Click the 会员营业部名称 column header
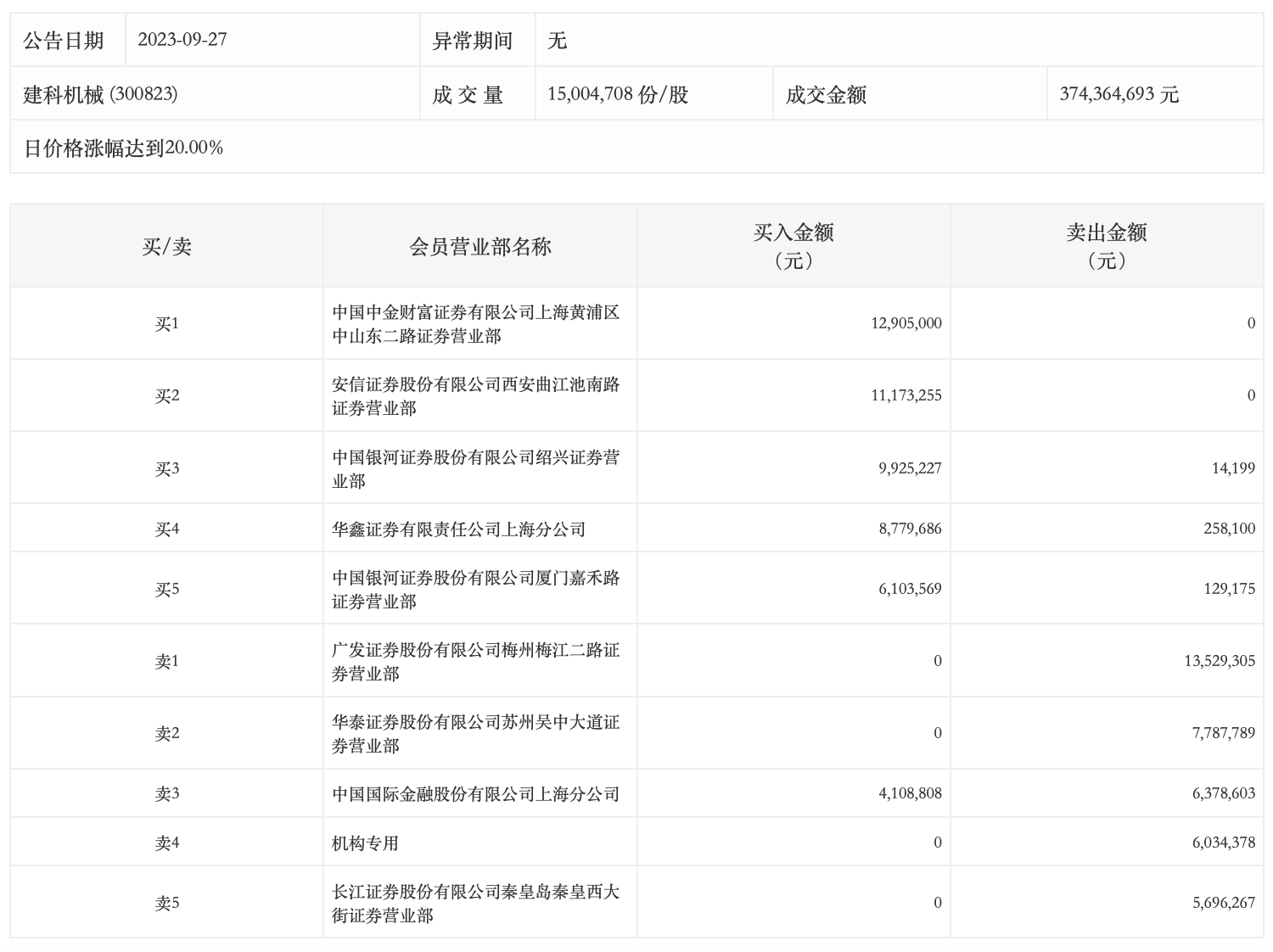 pyautogui.click(x=479, y=246)
